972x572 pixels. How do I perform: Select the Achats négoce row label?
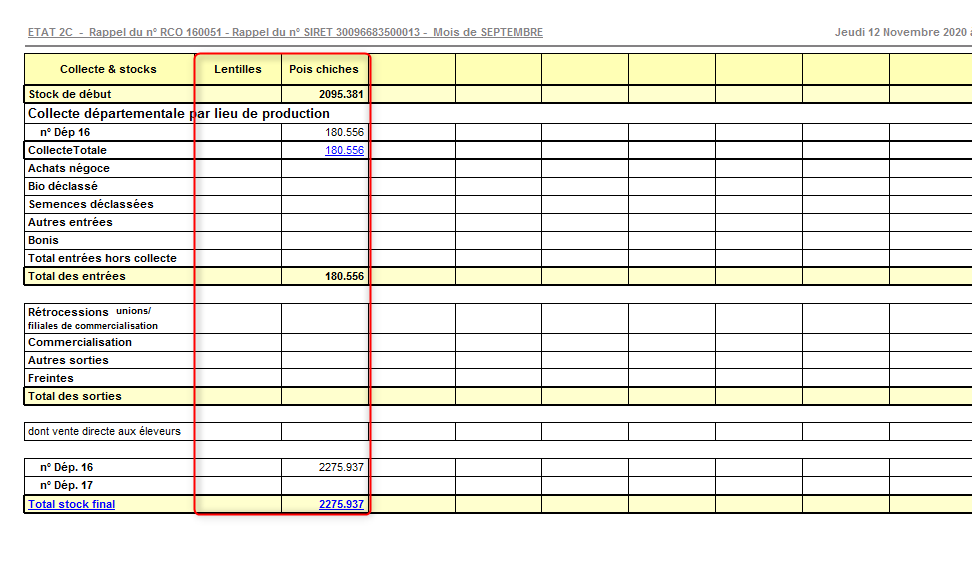click(69, 168)
